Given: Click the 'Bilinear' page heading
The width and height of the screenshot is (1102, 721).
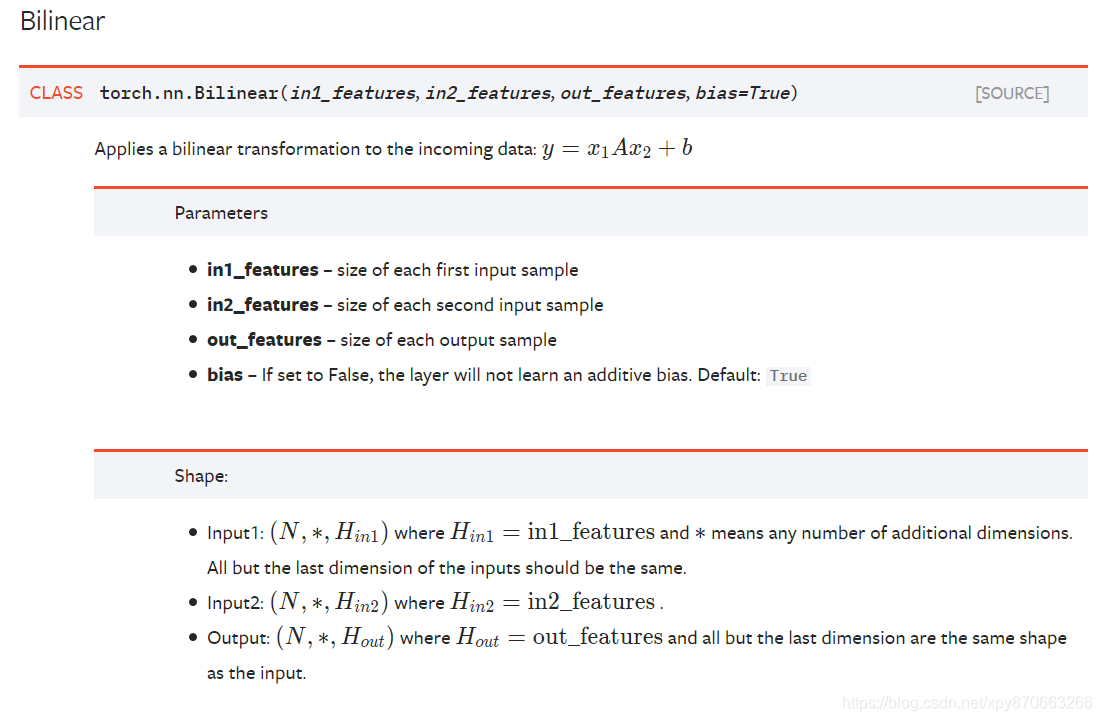Looking at the screenshot, I should pos(63,21).
